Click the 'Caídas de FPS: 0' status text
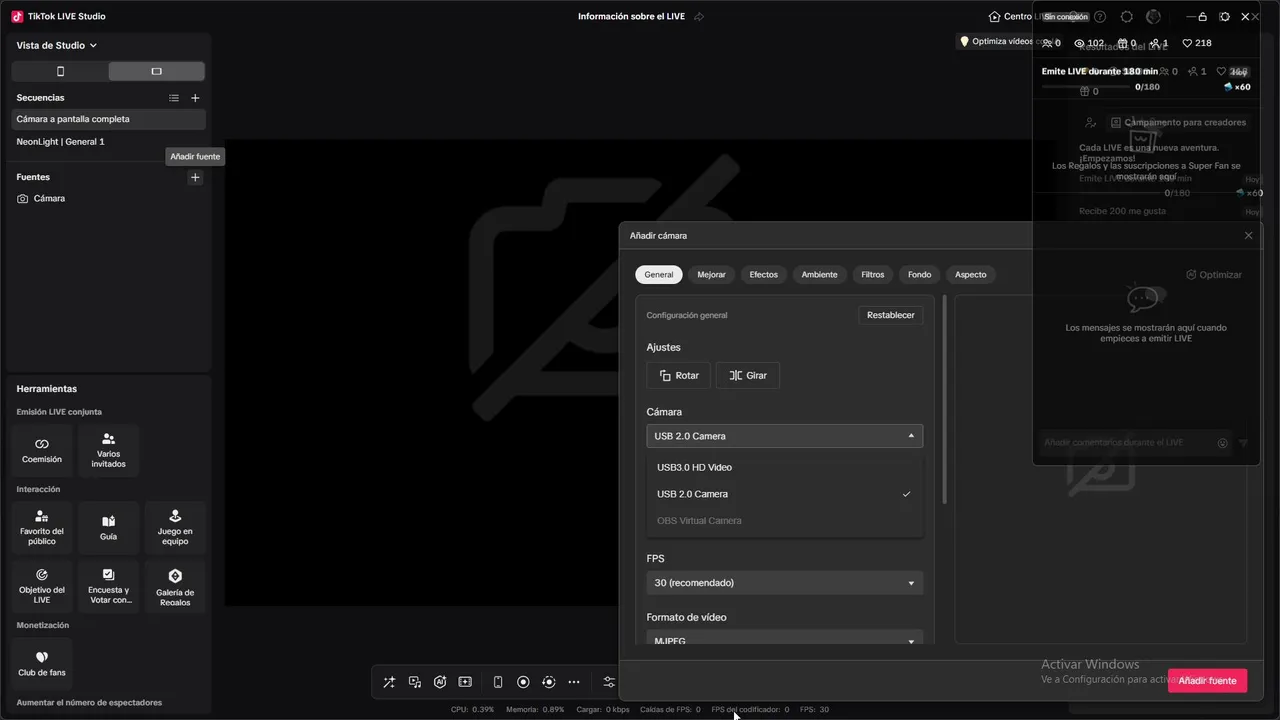 click(x=670, y=710)
